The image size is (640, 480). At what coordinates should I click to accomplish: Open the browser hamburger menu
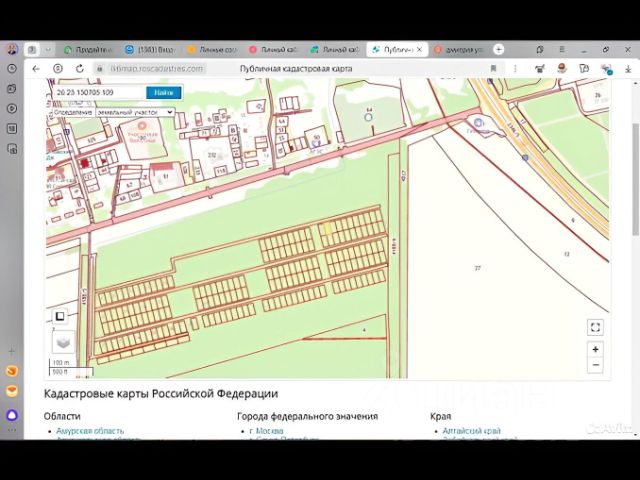[562, 49]
